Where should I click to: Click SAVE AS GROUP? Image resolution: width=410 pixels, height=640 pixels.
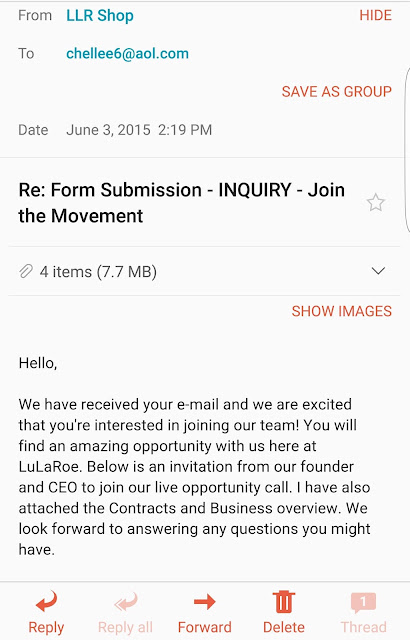point(337,91)
